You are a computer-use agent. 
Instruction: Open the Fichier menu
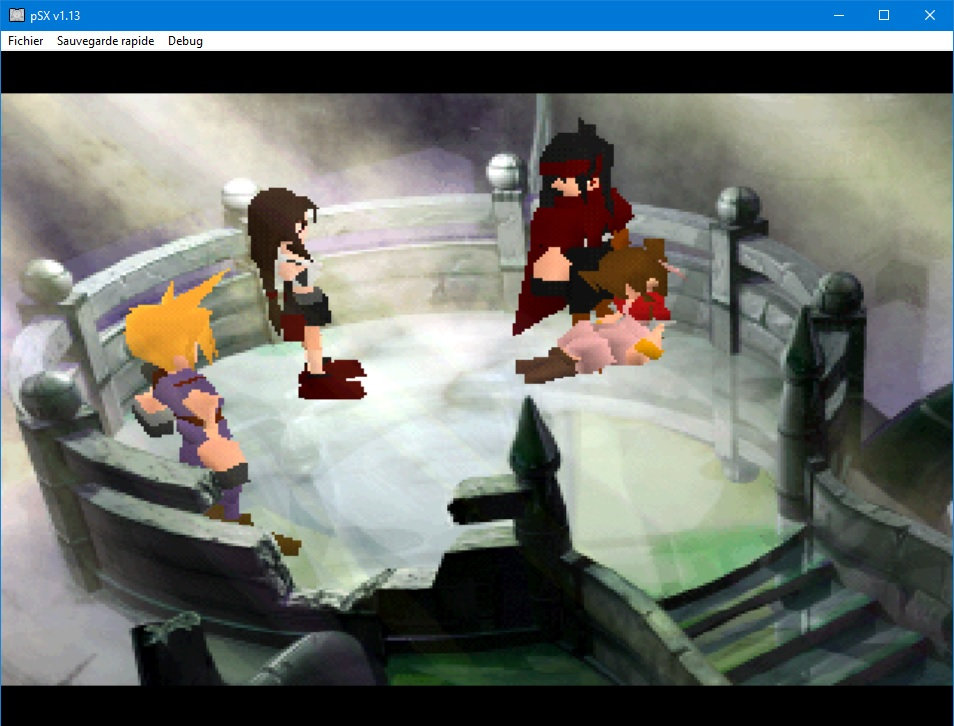(26, 41)
